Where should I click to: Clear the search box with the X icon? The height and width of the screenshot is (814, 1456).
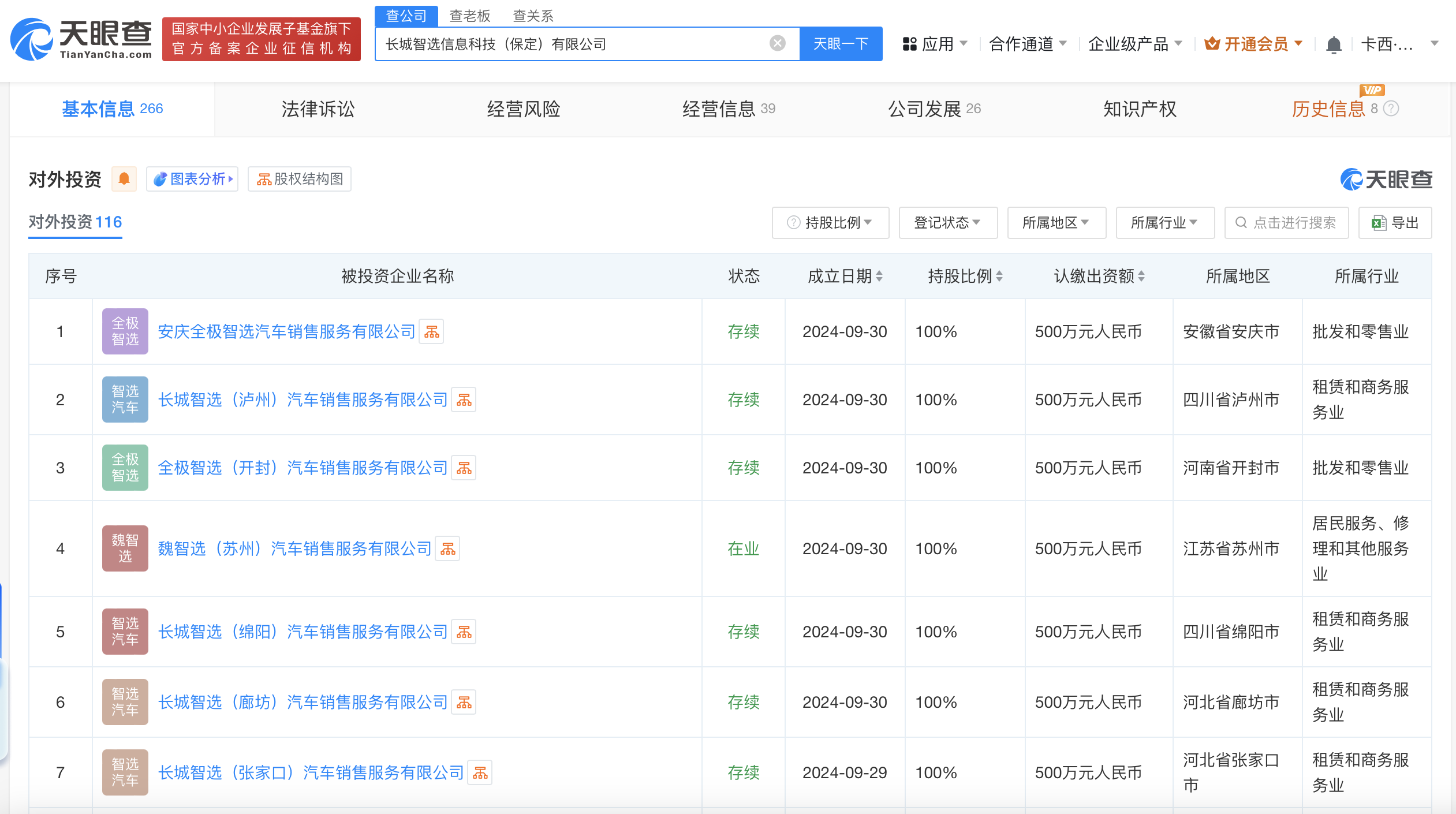click(x=777, y=43)
